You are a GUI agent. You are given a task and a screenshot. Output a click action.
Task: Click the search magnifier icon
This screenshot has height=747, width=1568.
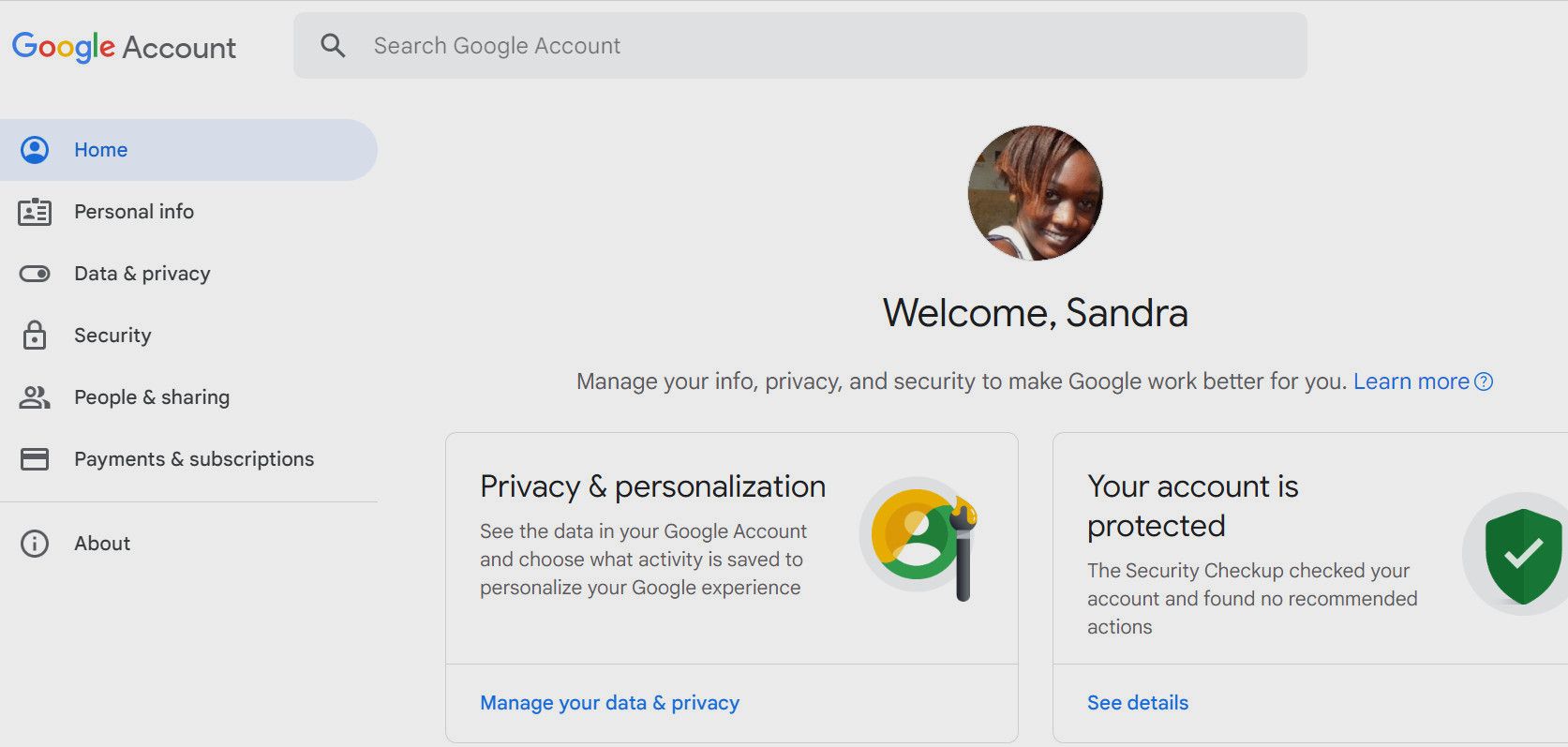[333, 45]
